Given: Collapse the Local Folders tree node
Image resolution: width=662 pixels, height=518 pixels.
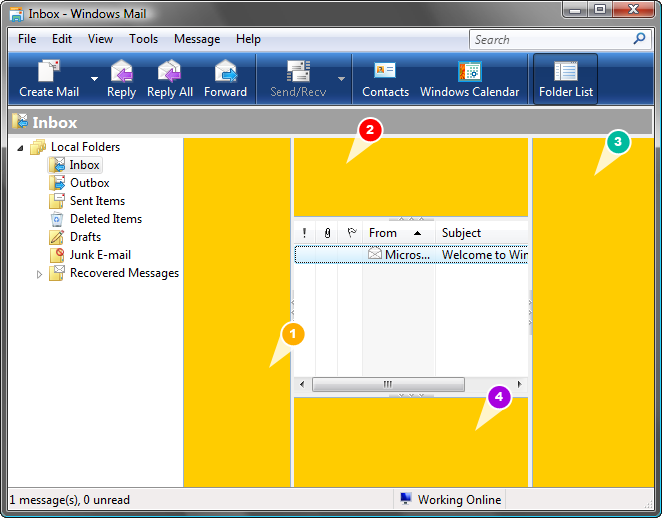Looking at the screenshot, I should coord(20,148).
